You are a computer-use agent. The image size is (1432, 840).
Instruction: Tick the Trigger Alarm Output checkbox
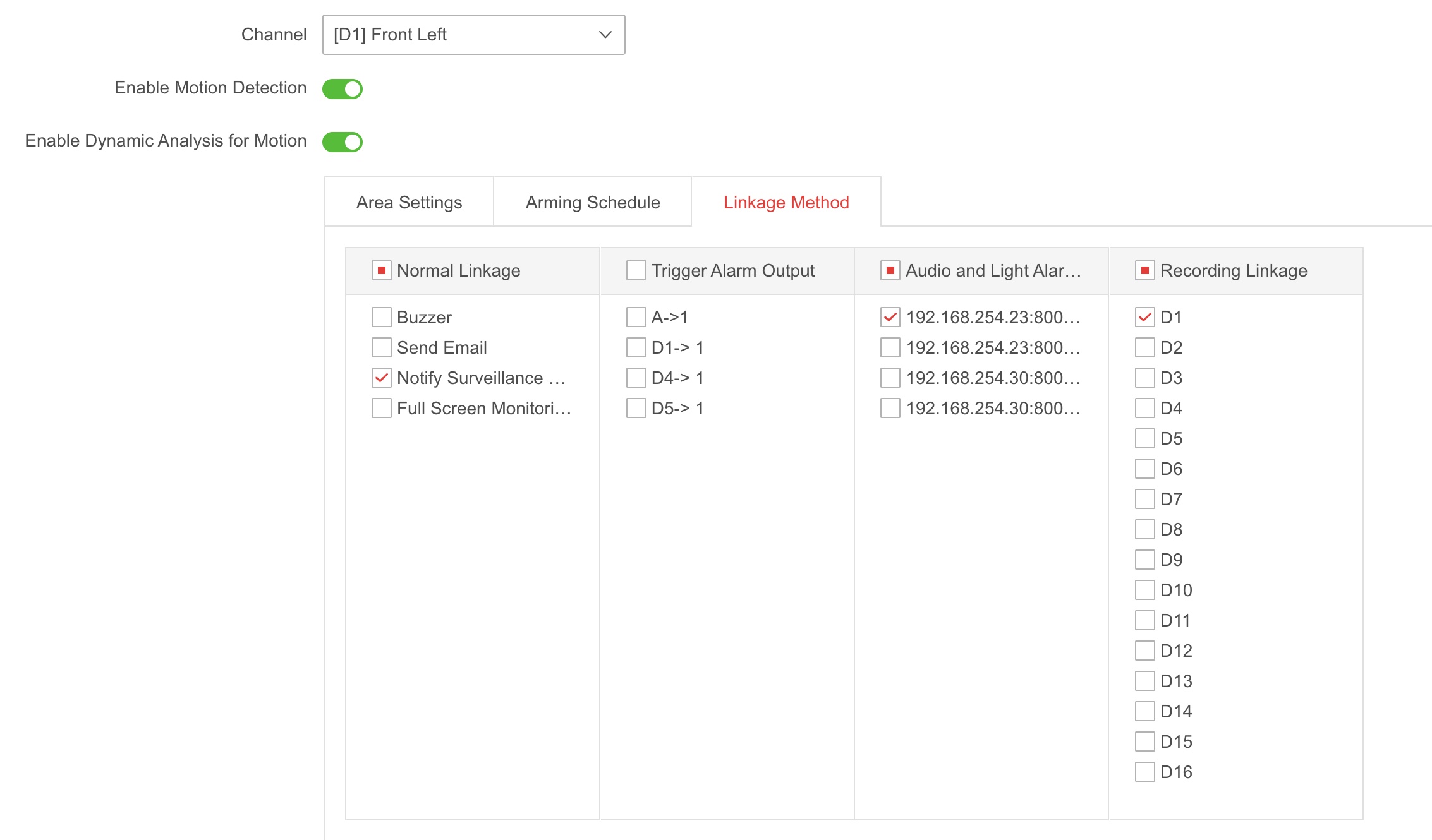point(636,271)
